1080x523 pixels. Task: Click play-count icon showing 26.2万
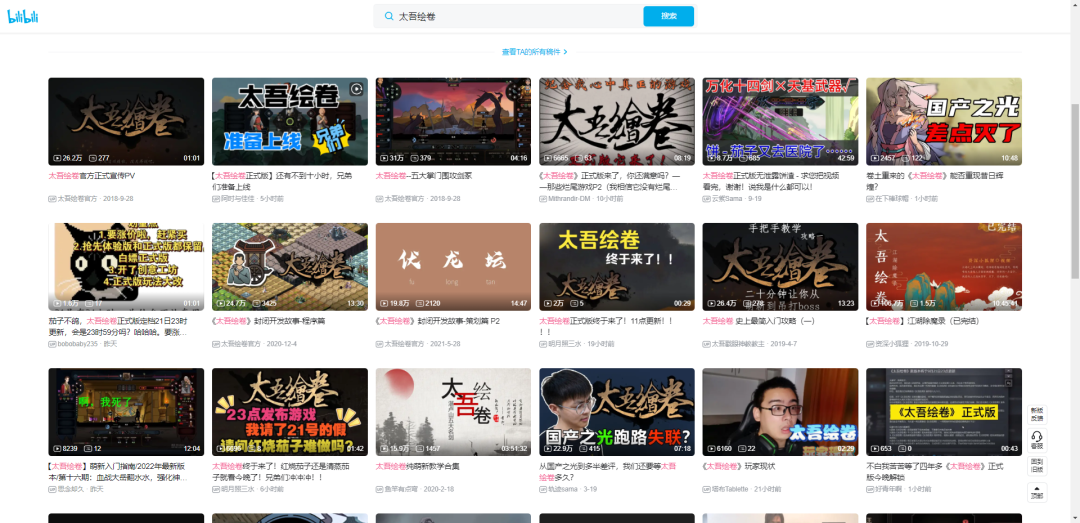point(57,158)
